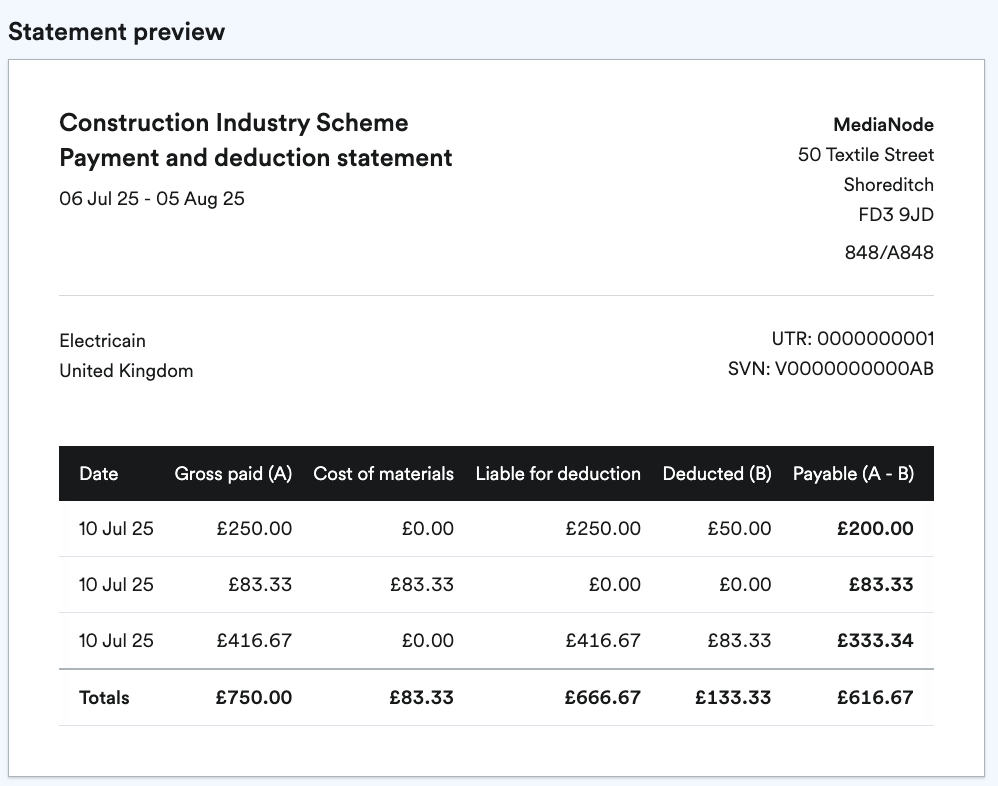The width and height of the screenshot is (998, 786).
Task: Click the Deducted (B) column header
Action: point(717,474)
